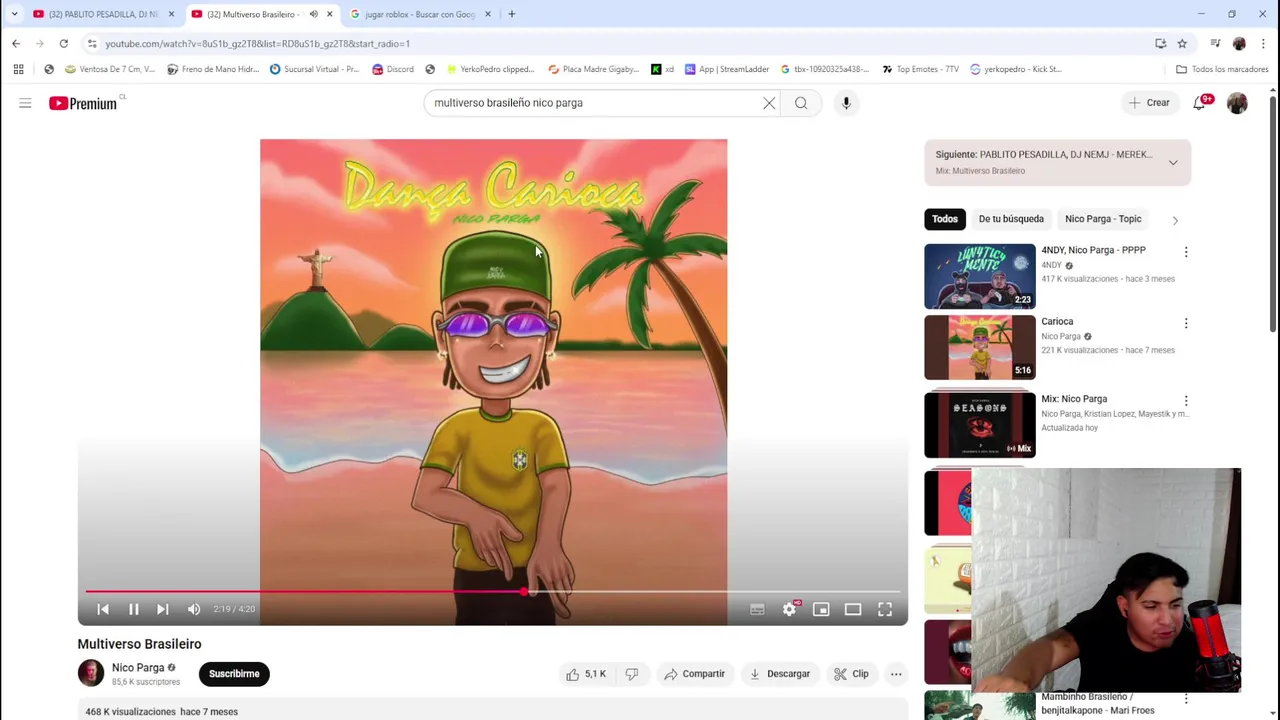Open Todos los marcadores folder

pos(1222,69)
